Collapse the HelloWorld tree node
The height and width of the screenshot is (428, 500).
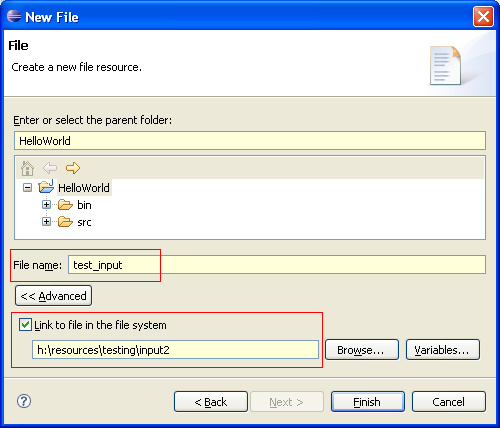[x=27, y=188]
